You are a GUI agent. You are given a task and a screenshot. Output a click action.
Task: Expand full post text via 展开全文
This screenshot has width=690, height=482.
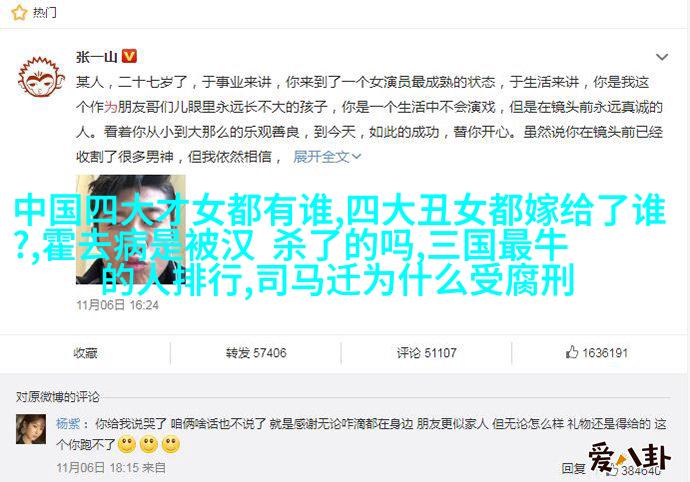(x=327, y=156)
